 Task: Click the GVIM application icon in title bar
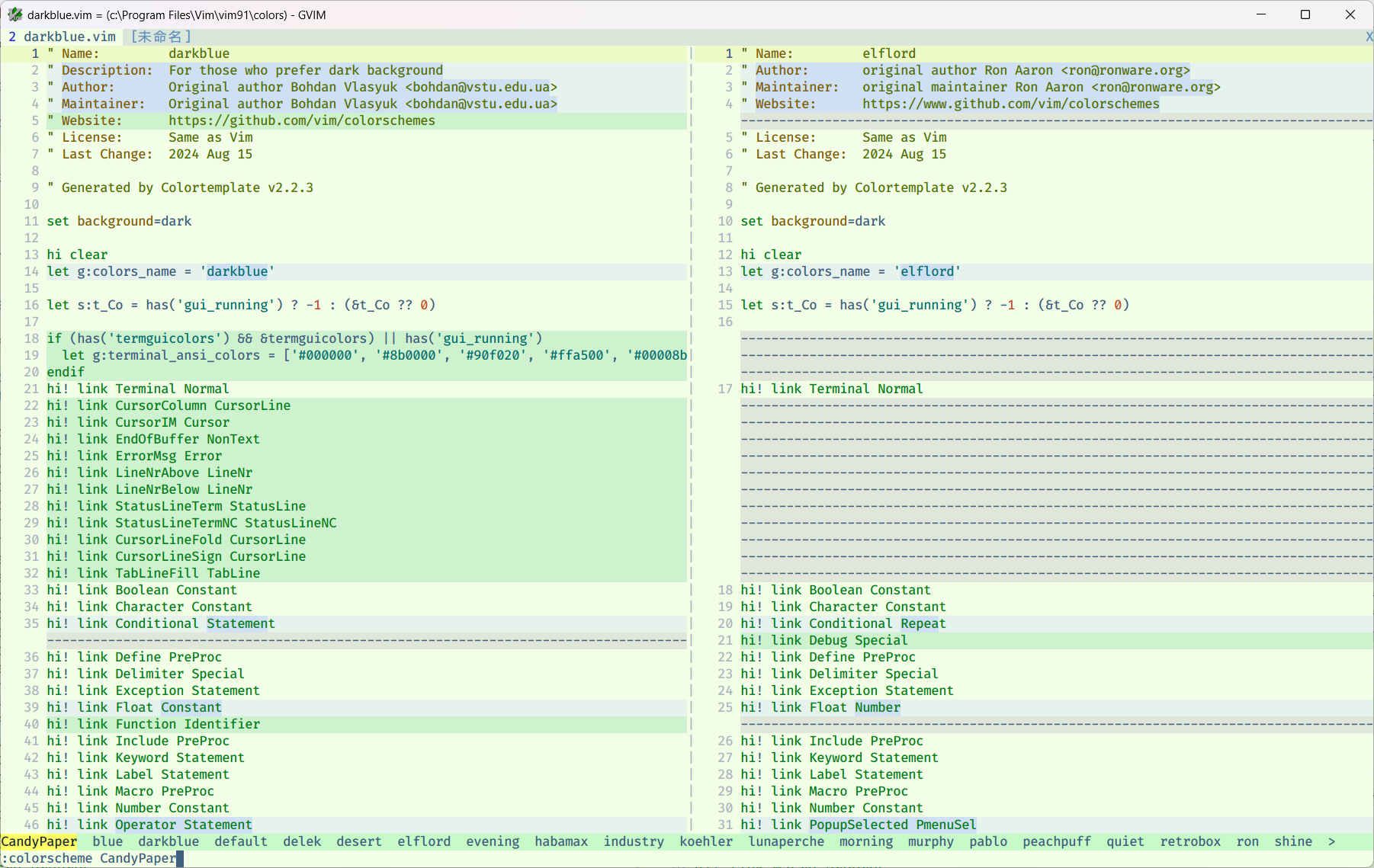pyautogui.click(x=14, y=14)
